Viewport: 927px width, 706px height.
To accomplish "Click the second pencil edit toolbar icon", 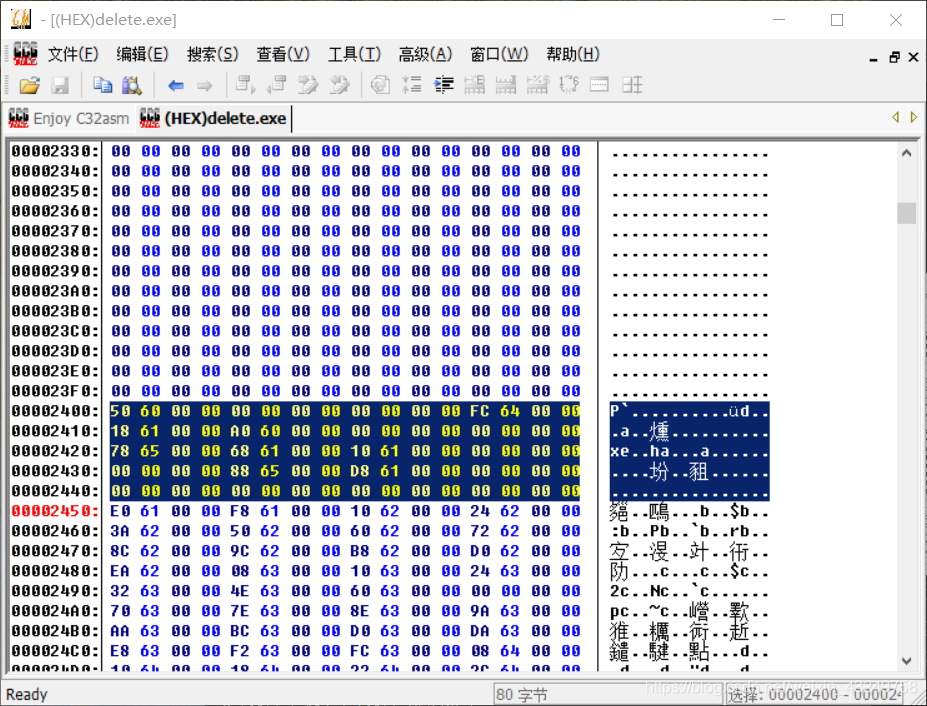I will pos(339,85).
